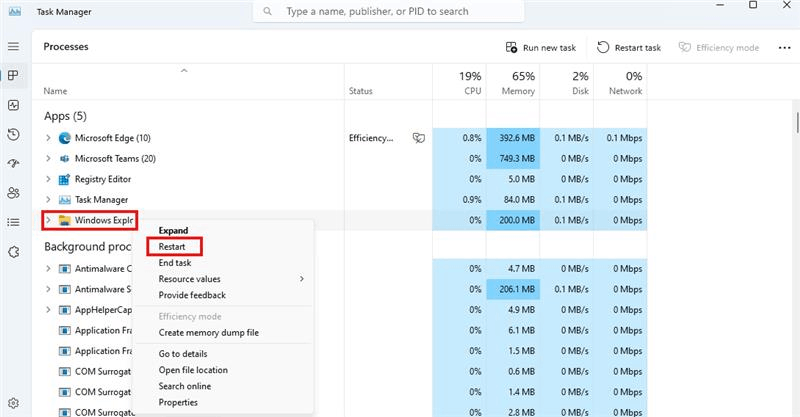Click the 749.3 MB memory cell
The height and width of the screenshot is (417, 800).
coord(513,159)
